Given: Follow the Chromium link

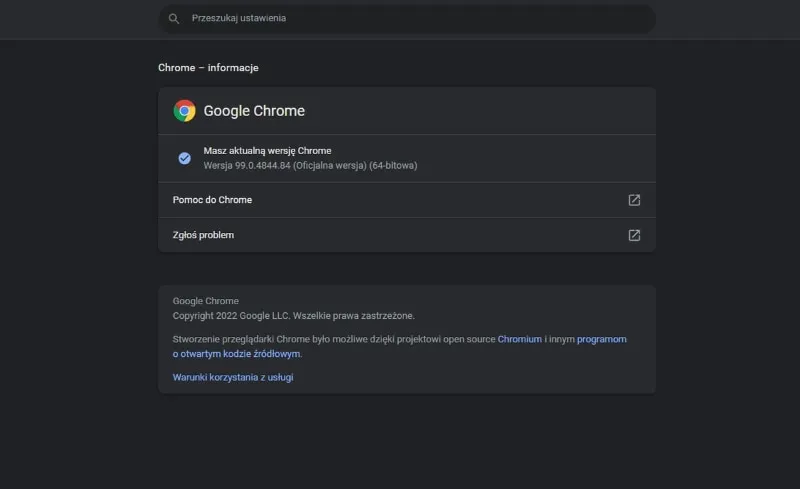Looking at the screenshot, I should coord(519,339).
